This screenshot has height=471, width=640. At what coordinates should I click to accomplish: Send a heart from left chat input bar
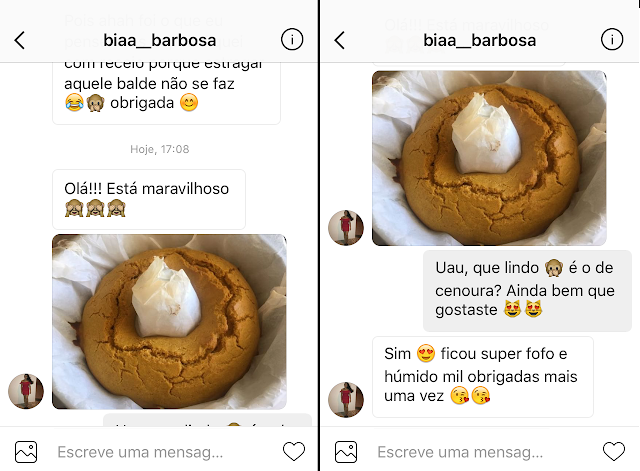(294, 451)
